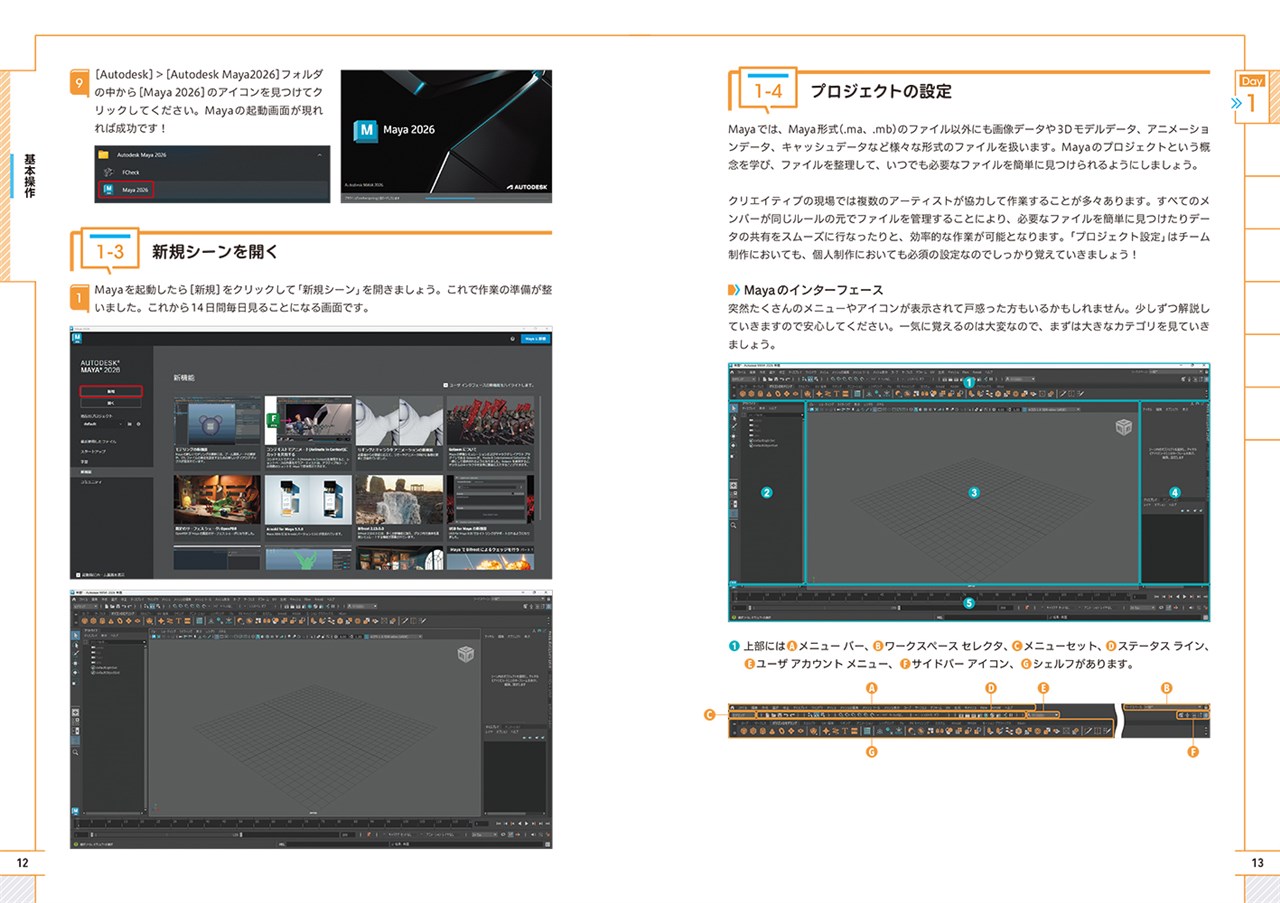This screenshot has height=903, width=1280.
Task: Click the Maya home logo icon on home screen
Action: click(x=77, y=338)
